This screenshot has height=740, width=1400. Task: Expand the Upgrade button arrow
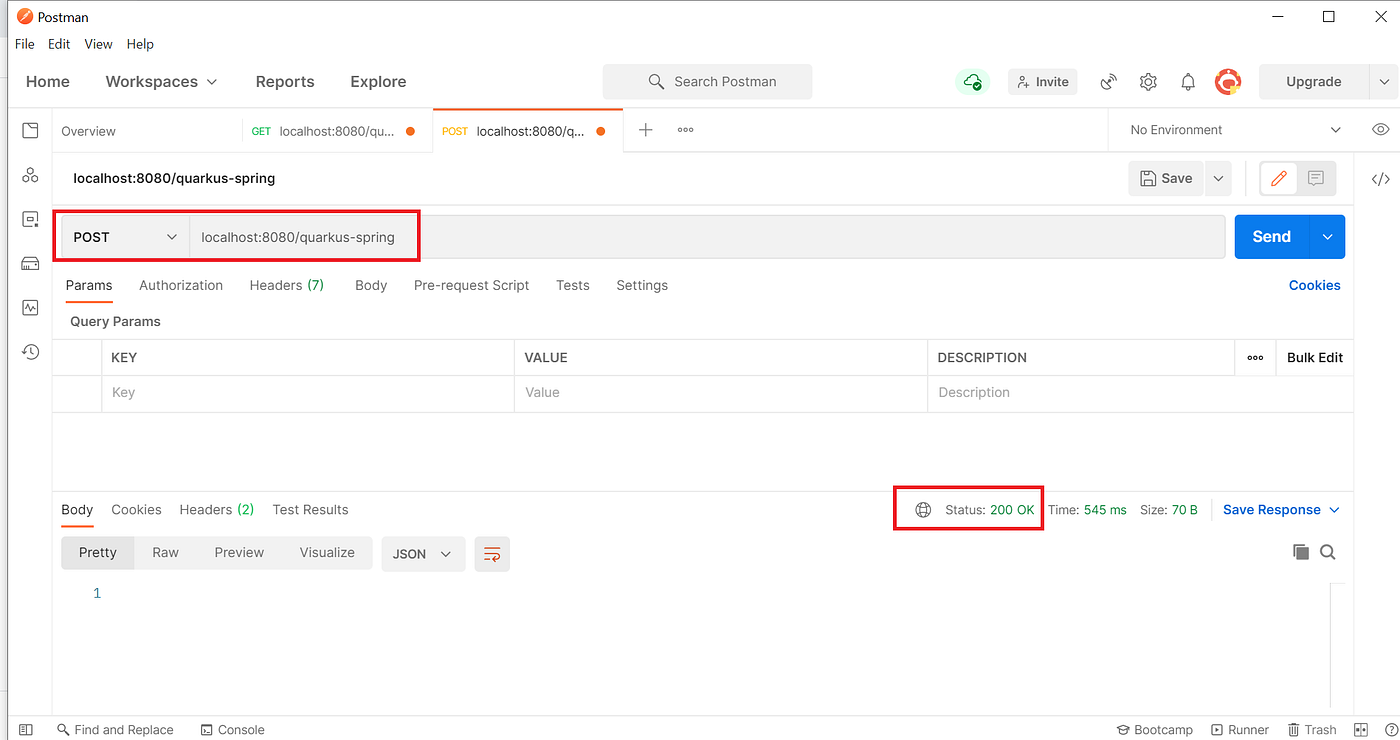(x=1383, y=82)
